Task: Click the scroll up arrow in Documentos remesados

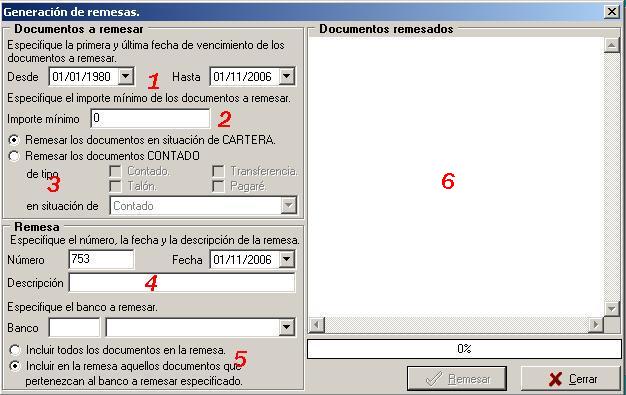Action: [612, 45]
